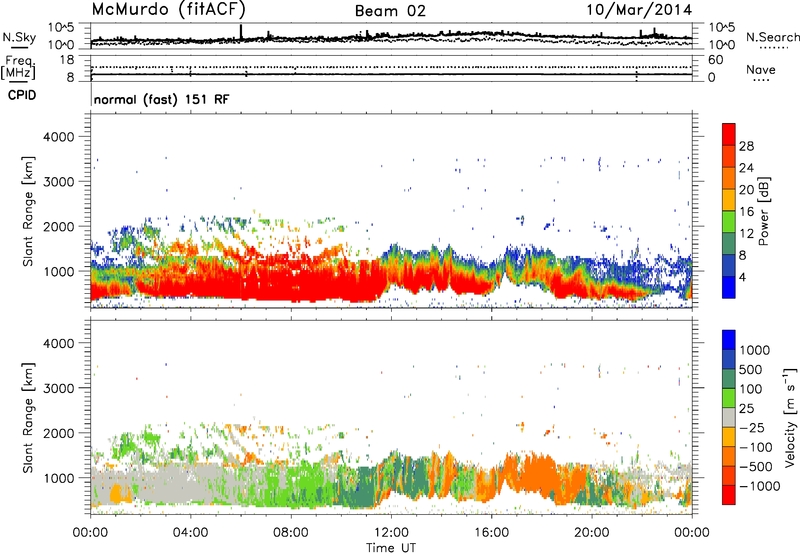
Task: Click the 'Nave' legend label
Action: point(760,69)
